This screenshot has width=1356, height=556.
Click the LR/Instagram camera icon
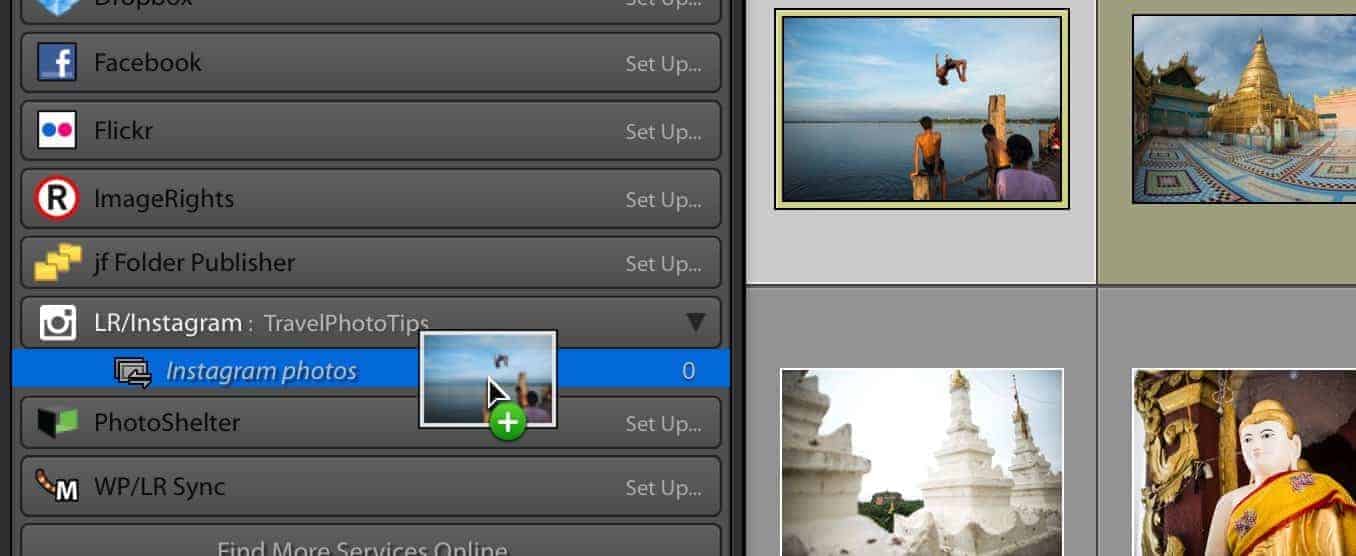tap(58, 323)
